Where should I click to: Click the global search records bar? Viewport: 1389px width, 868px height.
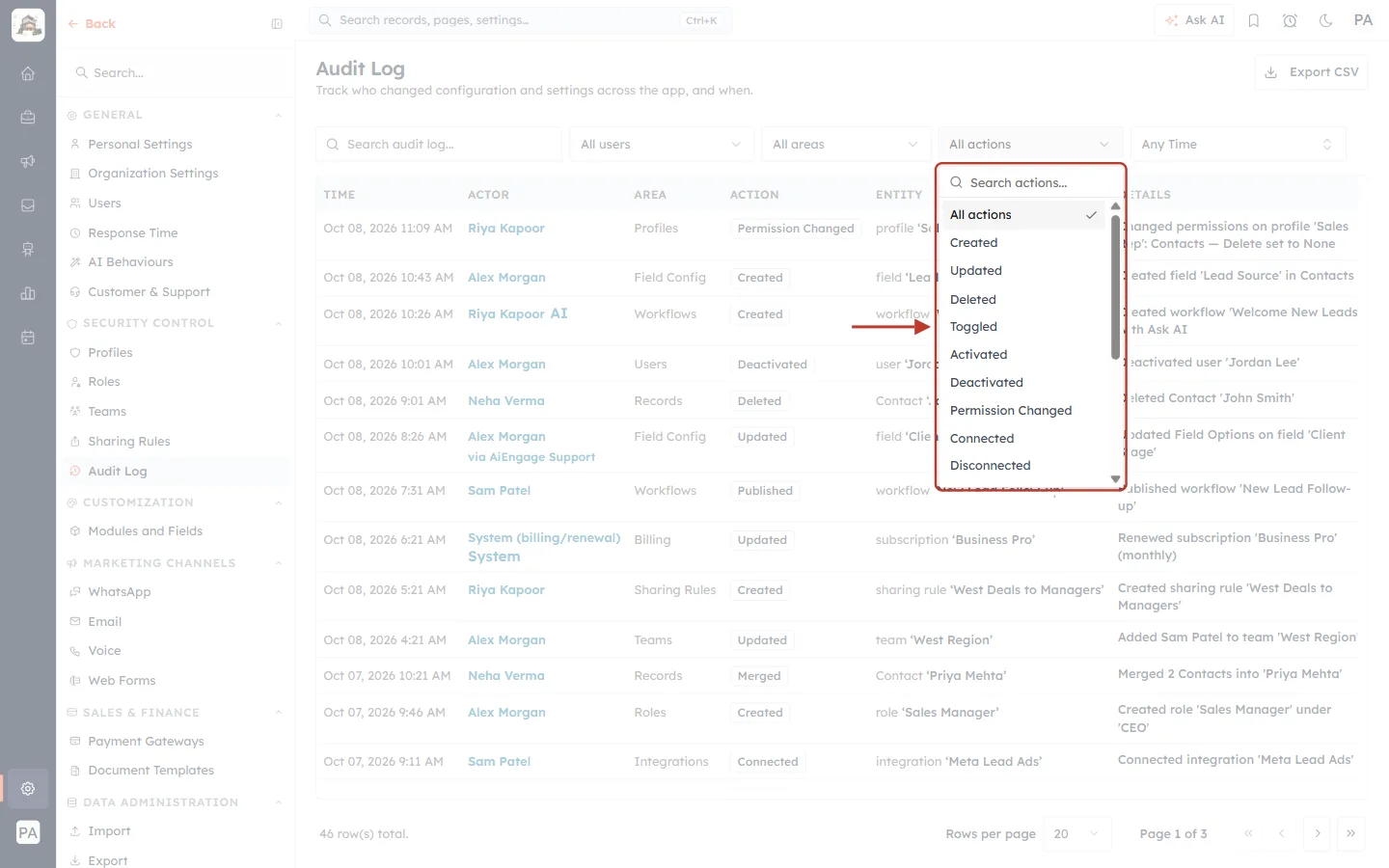point(520,20)
